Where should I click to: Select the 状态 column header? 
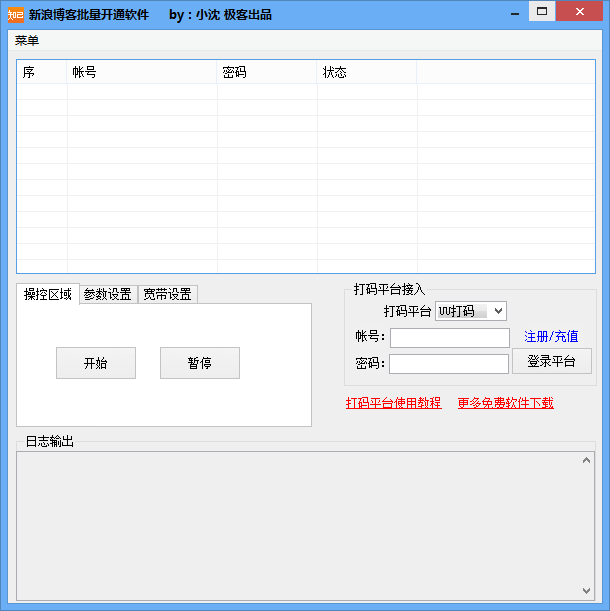[366, 73]
